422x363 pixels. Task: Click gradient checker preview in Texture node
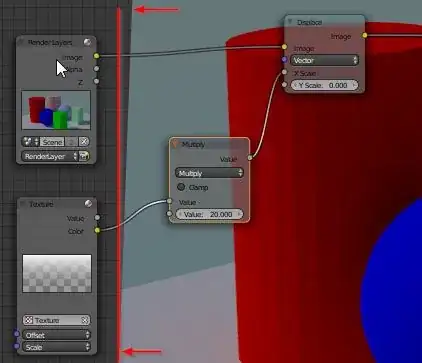point(57,274)
